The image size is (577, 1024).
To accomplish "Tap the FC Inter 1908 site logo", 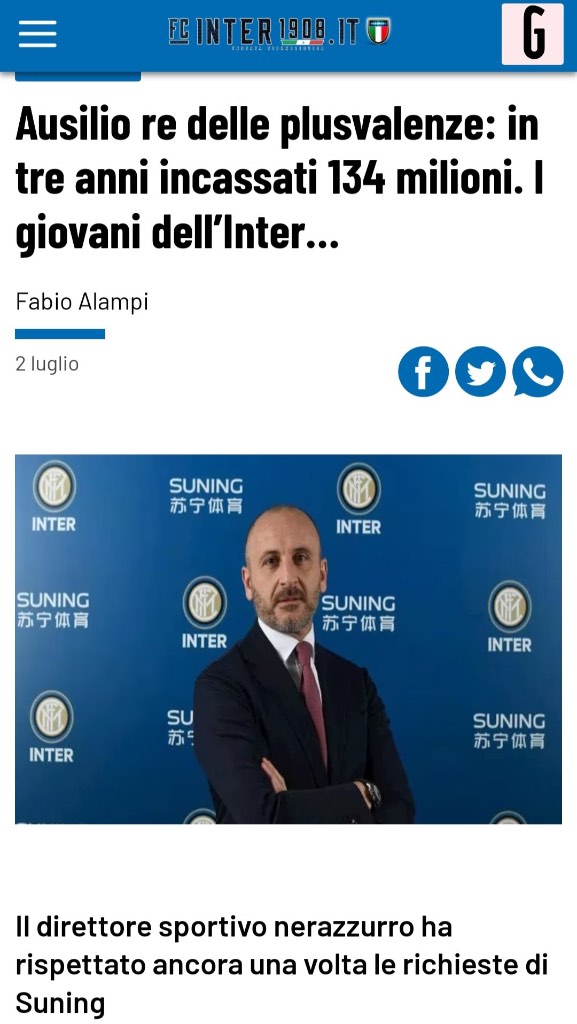I will tap(279, 33).
